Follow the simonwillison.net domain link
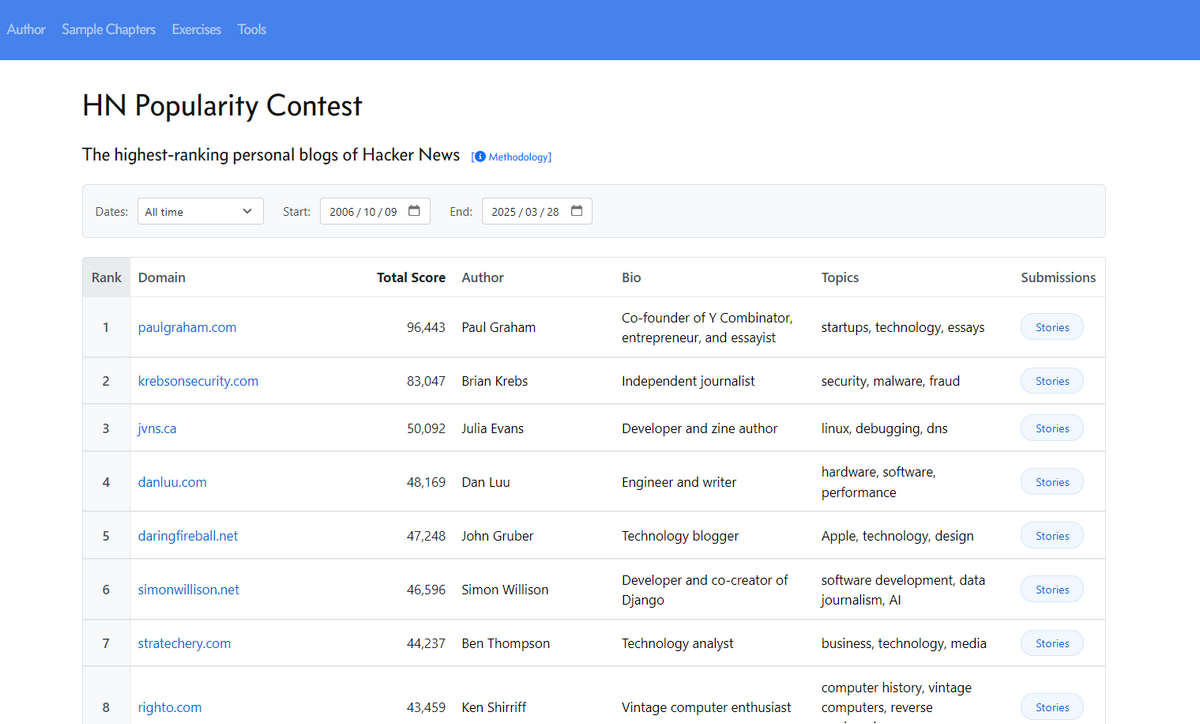 tap(189, 590)
